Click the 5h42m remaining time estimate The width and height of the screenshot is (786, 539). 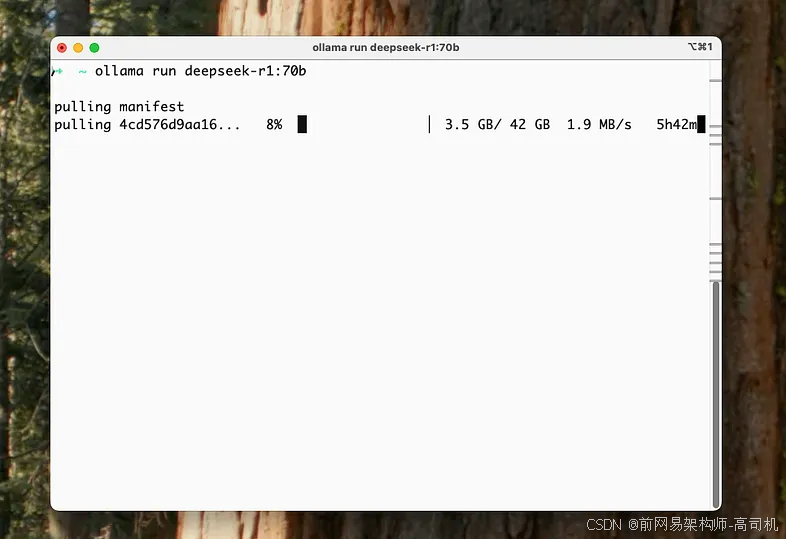click(x=676, y=124)
